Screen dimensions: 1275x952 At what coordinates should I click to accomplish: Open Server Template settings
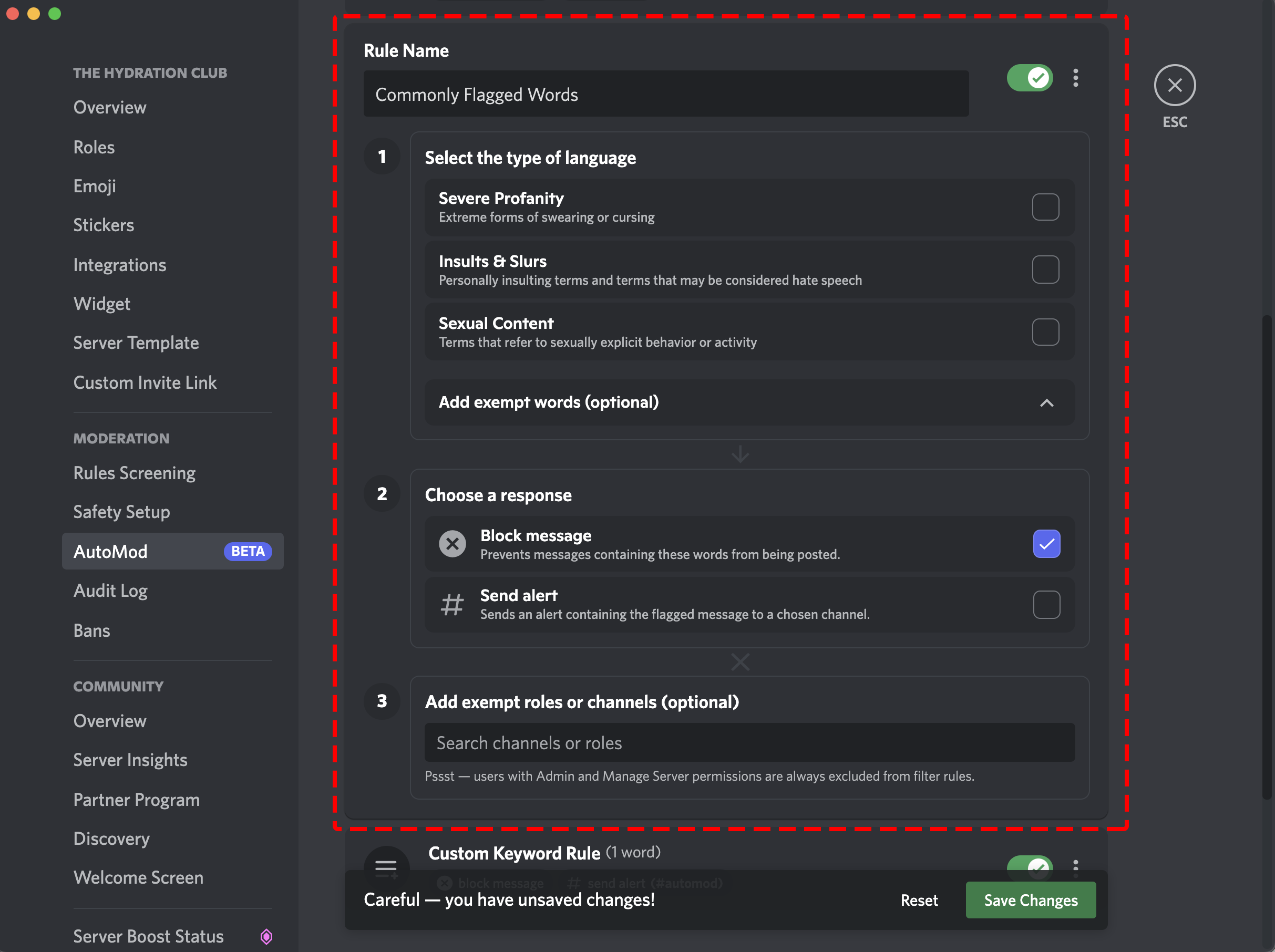pyautogui.click(x=136, y=343)
